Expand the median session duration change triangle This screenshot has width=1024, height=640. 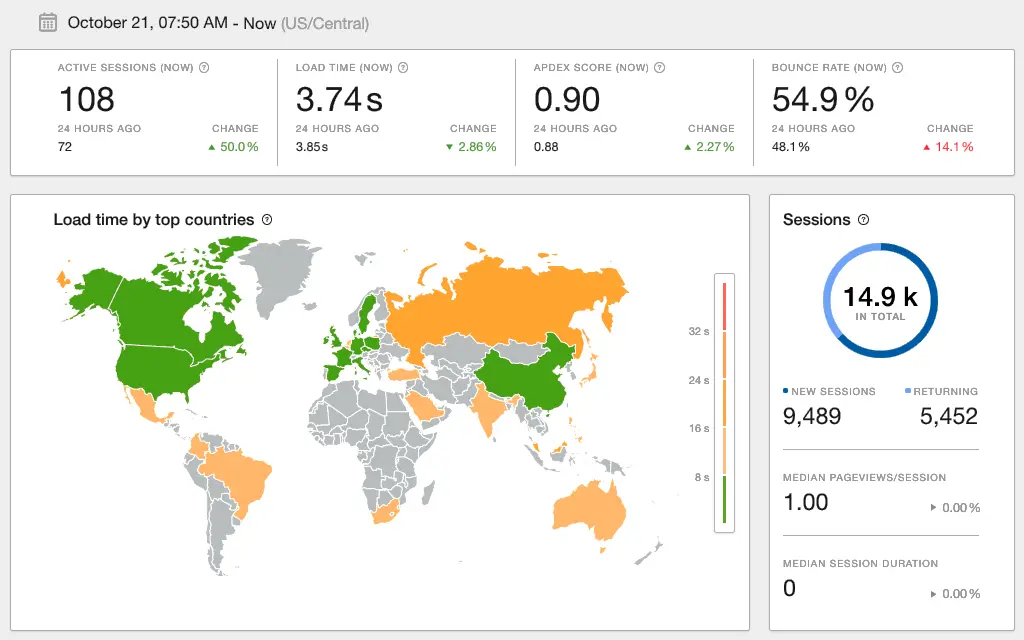tap(934, 594)
